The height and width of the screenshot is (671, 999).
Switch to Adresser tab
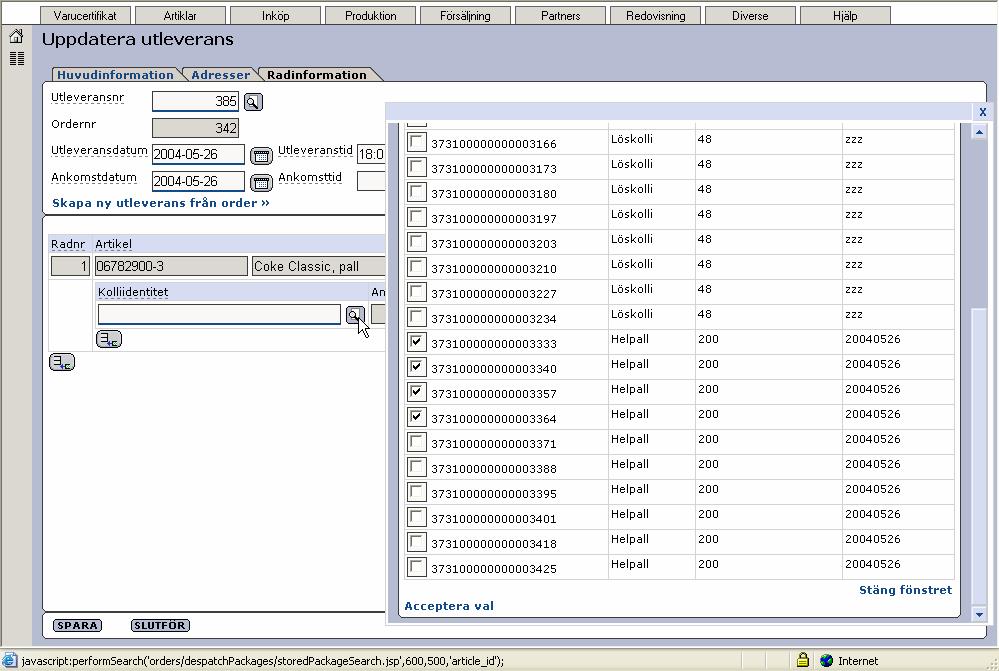click(x=220, y=75)
